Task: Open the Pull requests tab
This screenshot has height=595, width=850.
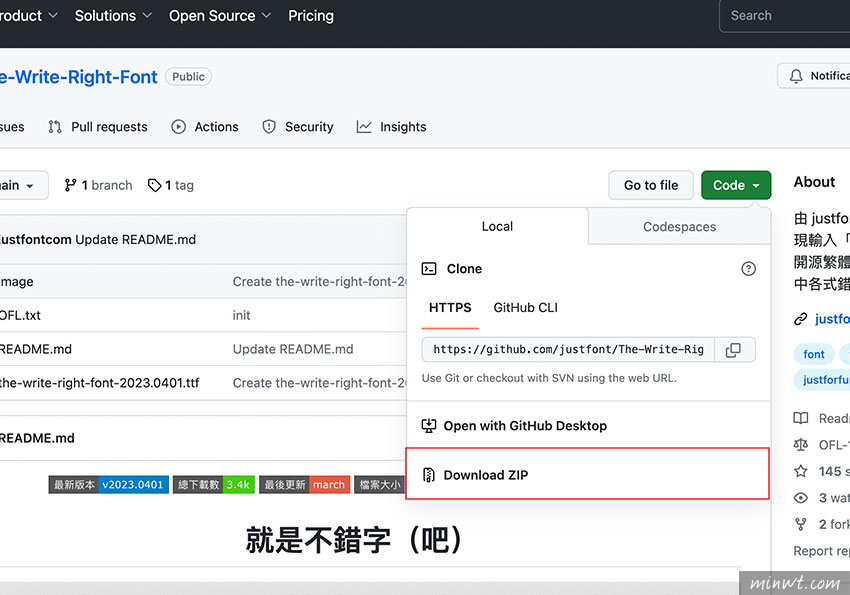Action: point(98,127)
